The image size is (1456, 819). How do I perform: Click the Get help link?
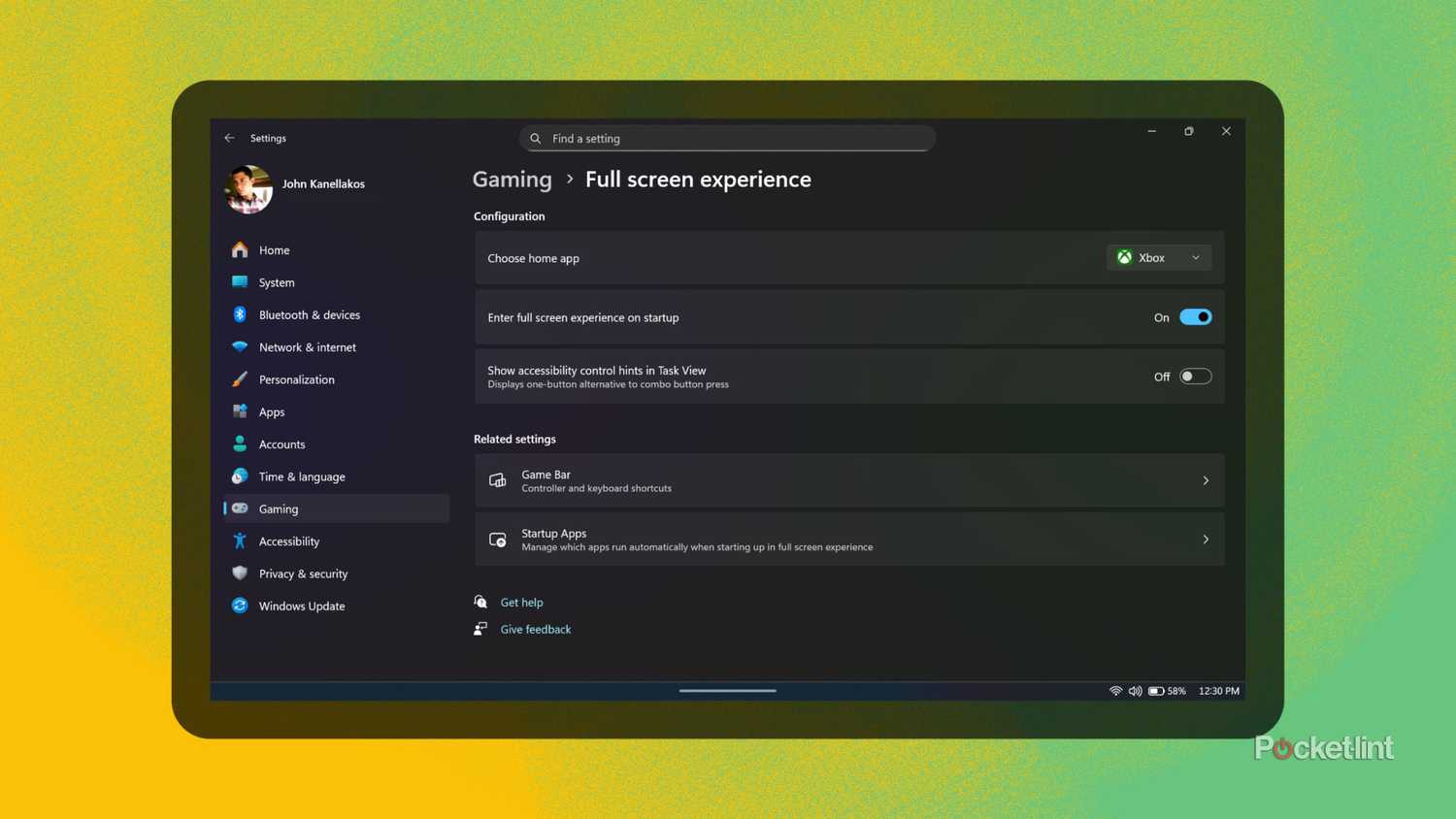tap(521, 602)
